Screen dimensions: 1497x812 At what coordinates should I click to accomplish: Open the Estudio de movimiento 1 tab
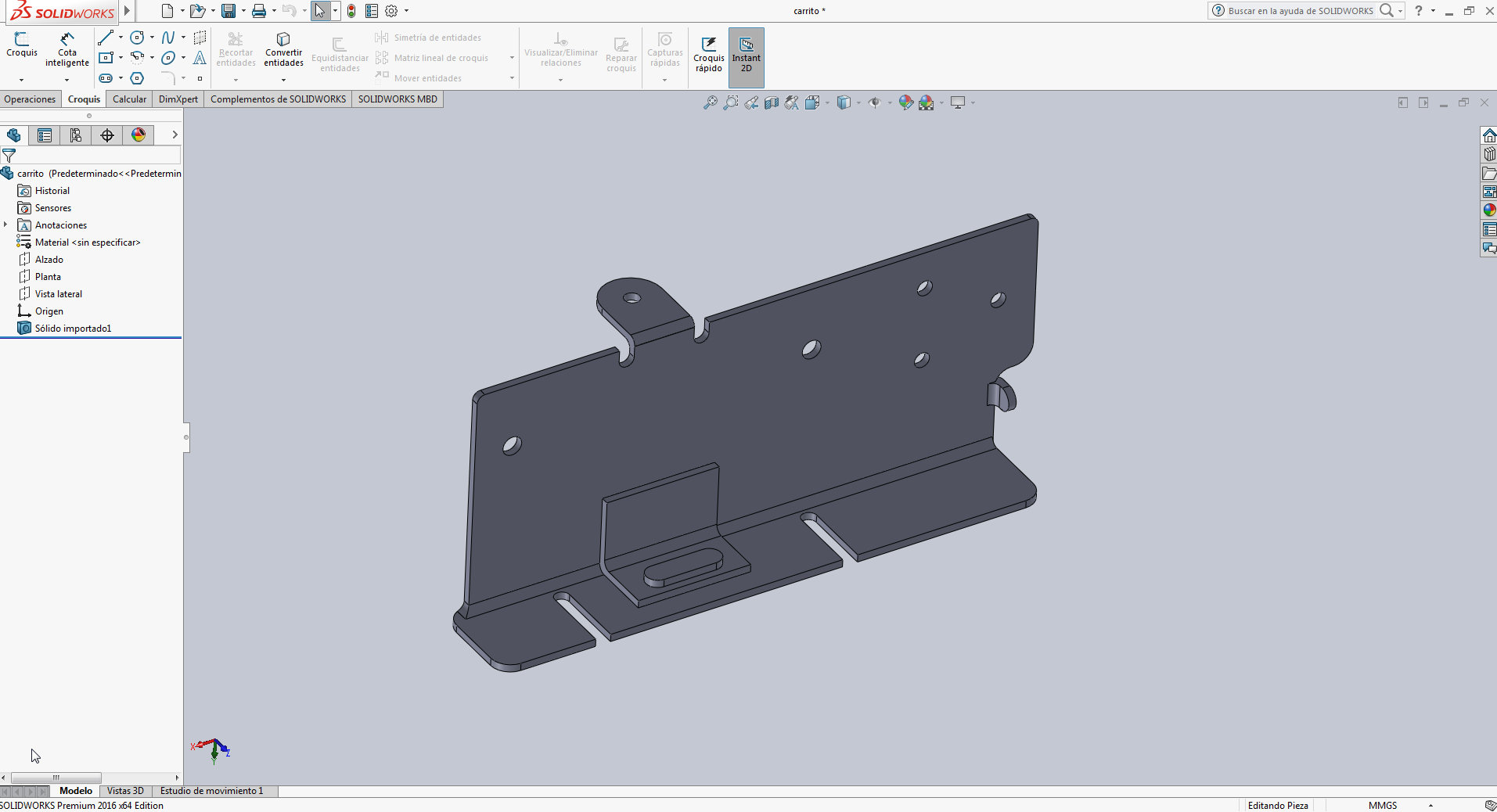(x=212, y=791)
